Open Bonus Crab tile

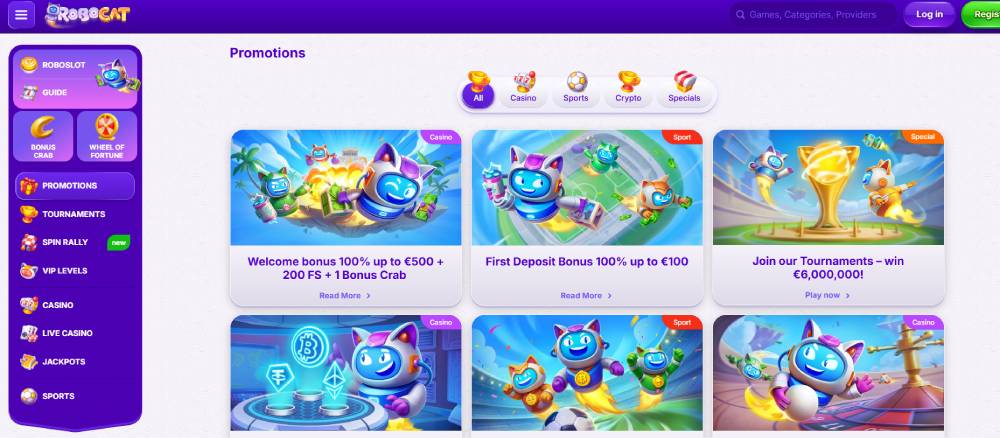point(43,136)
